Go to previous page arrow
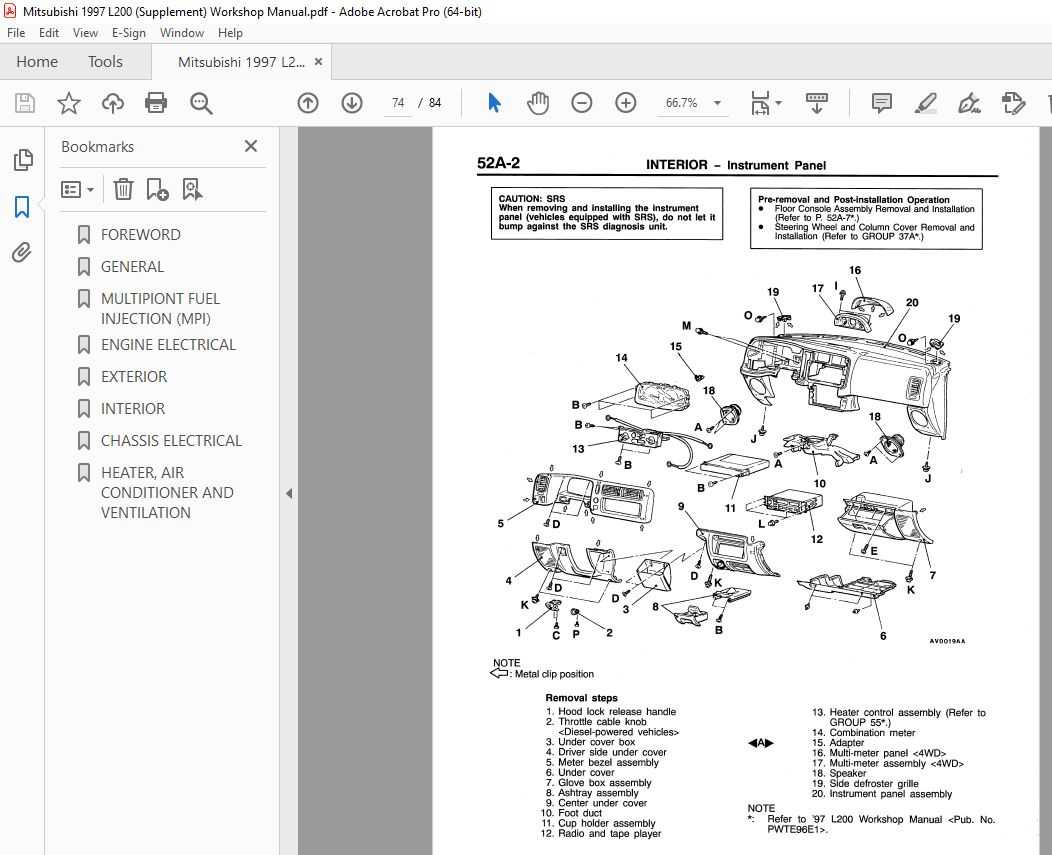This screenshot has height=855, width=1052. coord(308,103)
